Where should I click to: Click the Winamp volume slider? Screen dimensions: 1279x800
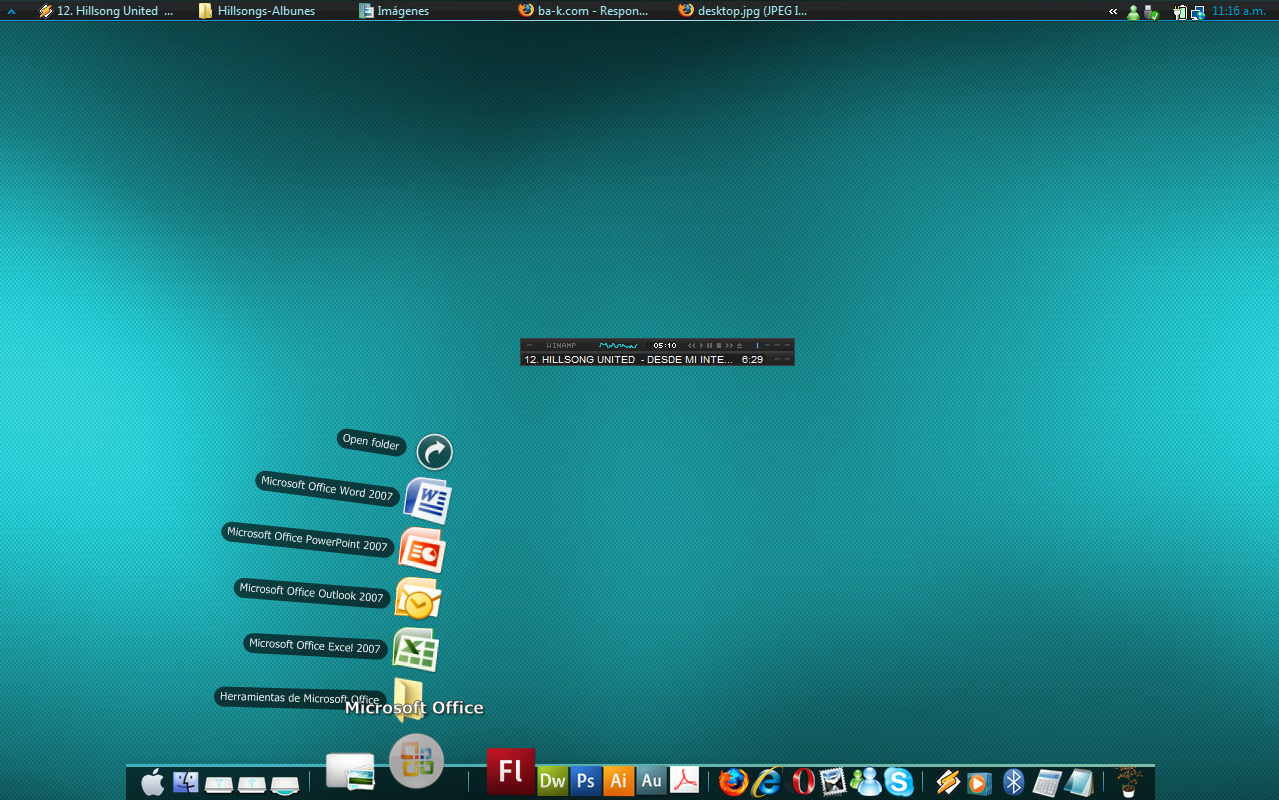tap(757, 345)
